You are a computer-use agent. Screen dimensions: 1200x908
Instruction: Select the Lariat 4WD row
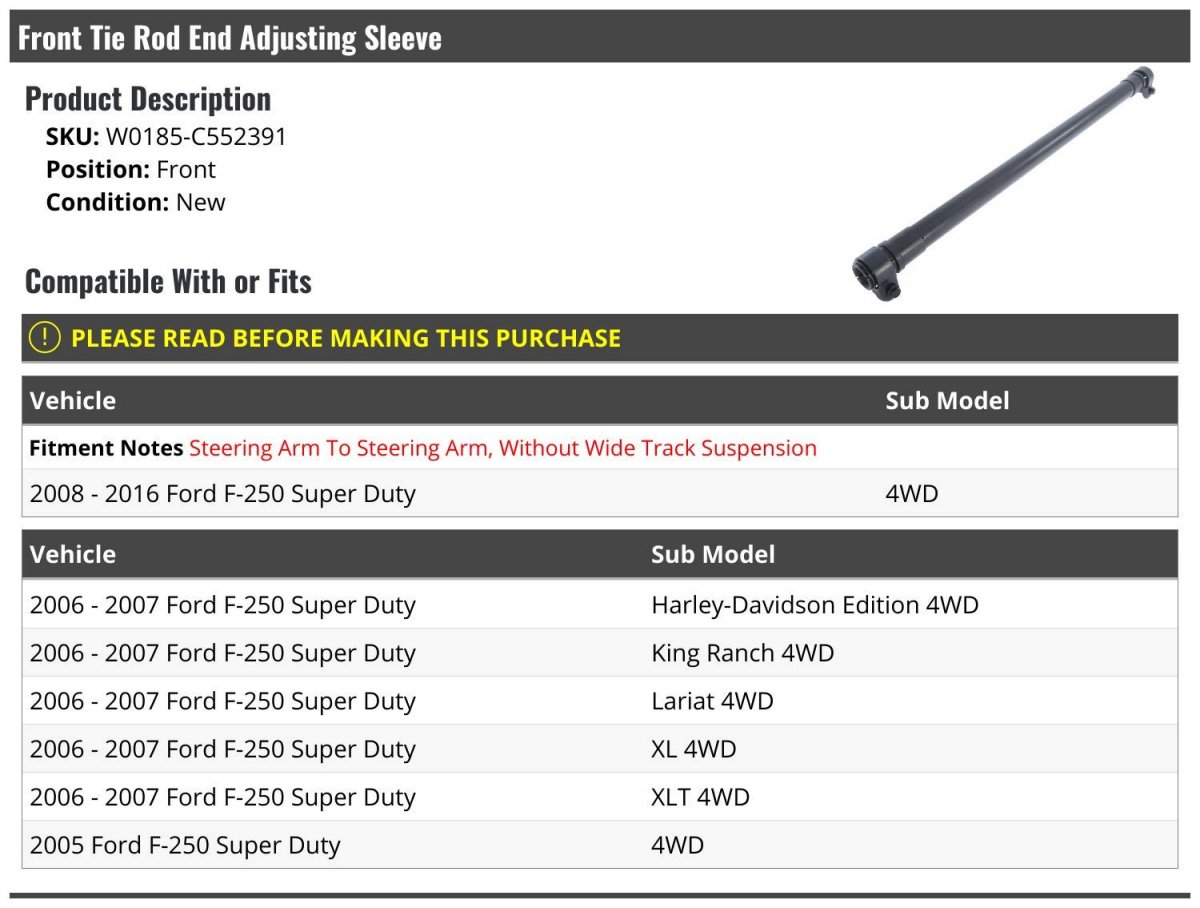point(712,701)
